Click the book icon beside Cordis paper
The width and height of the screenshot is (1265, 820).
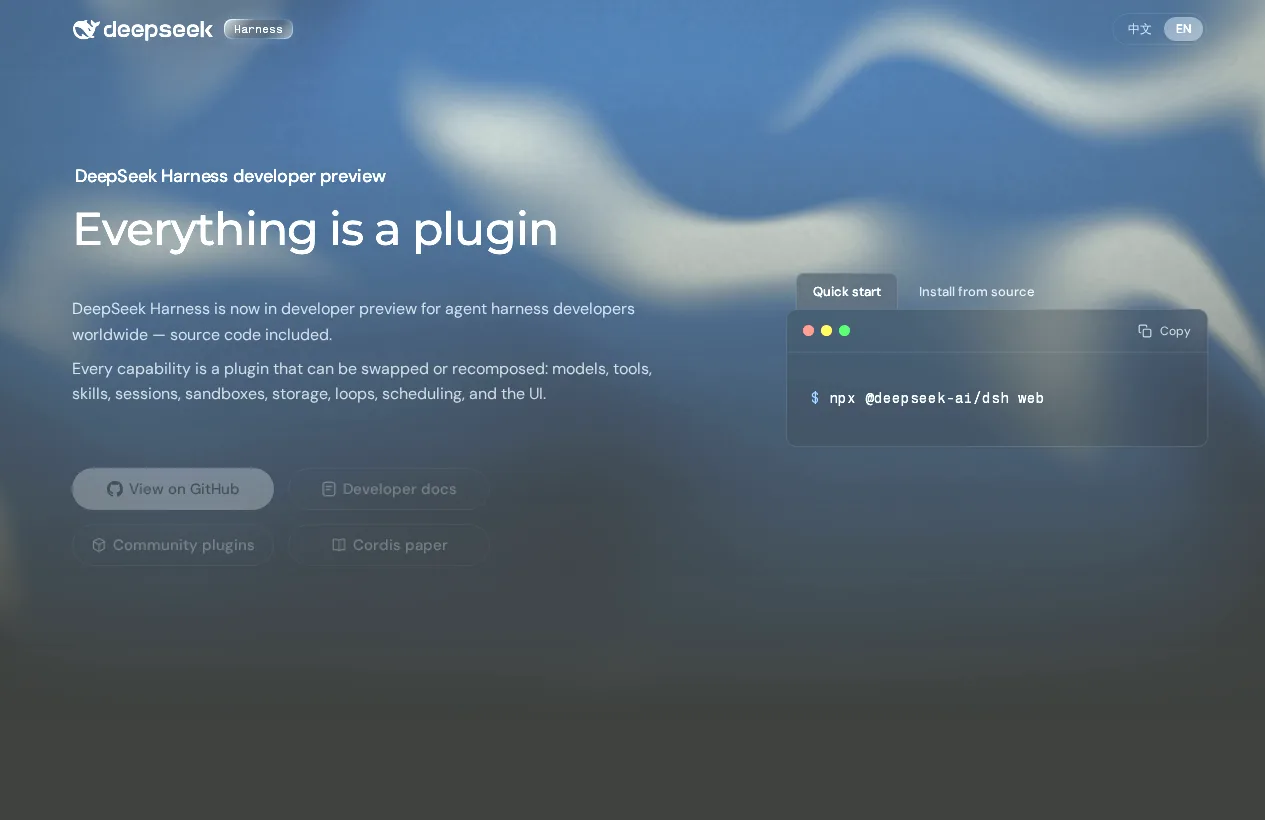click(x=339, y=545)
